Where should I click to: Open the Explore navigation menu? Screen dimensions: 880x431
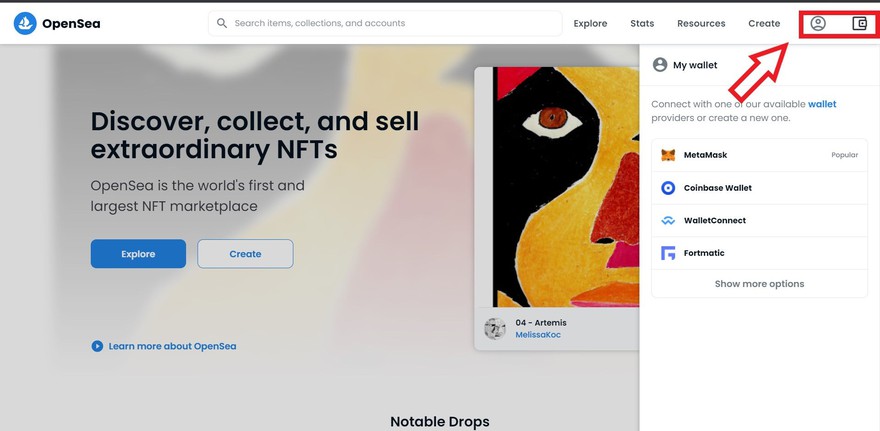point(590,23)
